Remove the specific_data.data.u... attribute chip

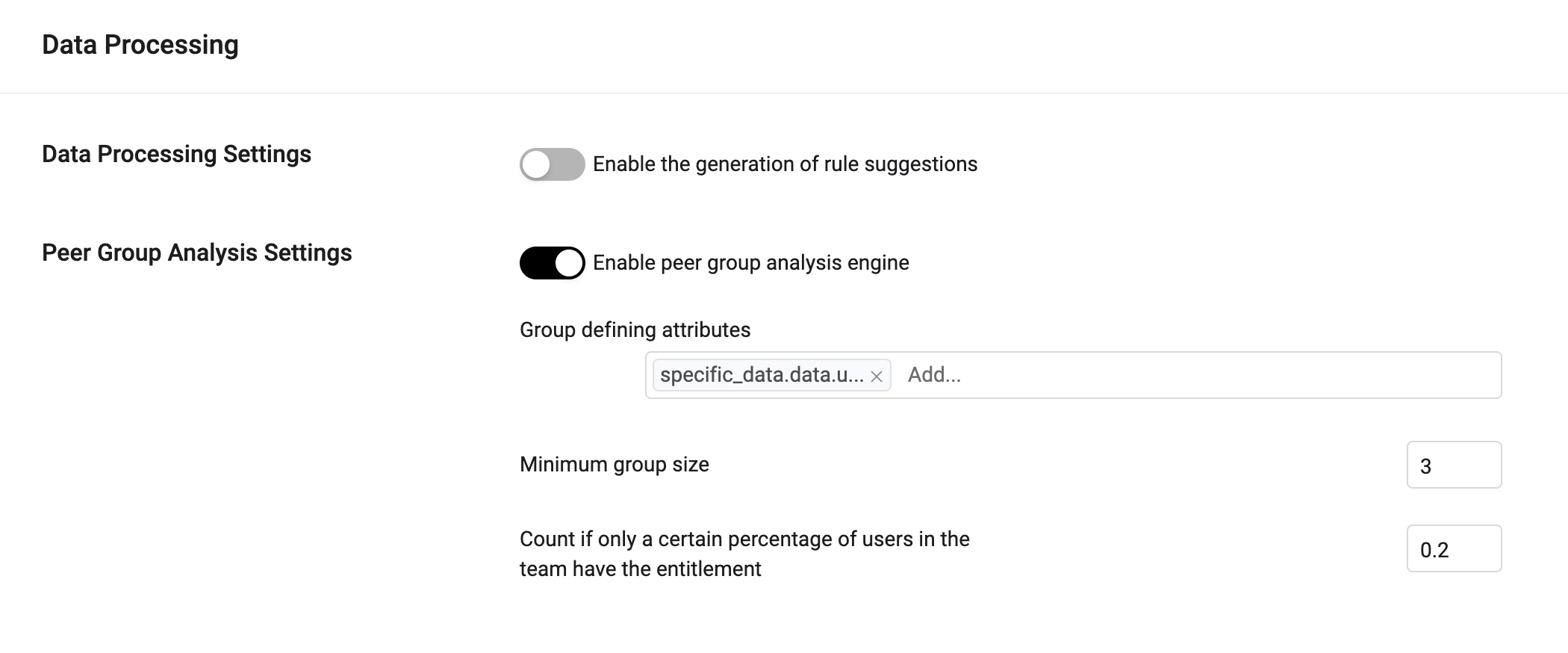point(877,375)
